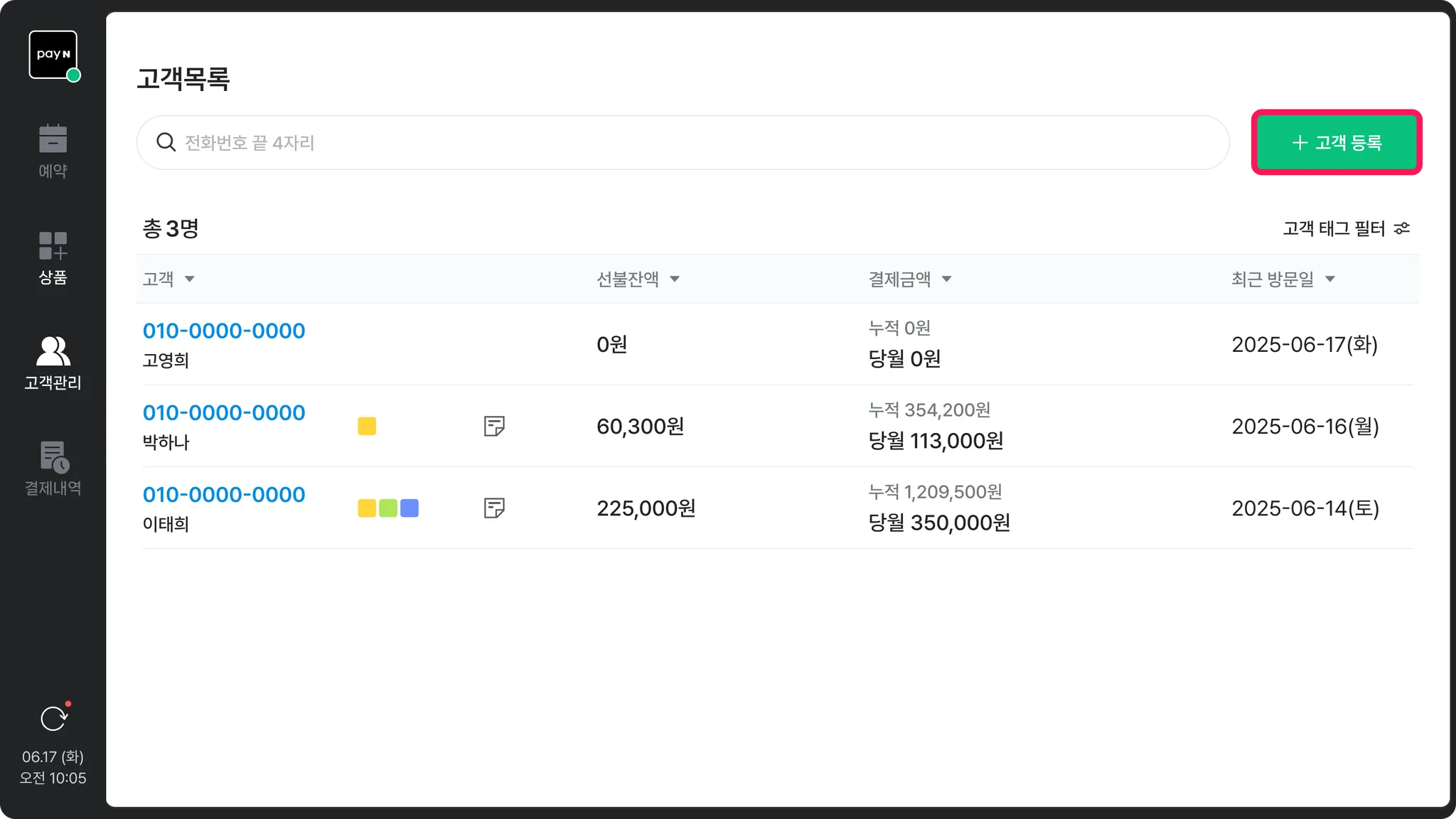Click the green 고객 등록 button
The image size is (1456, 819).
pyautogui.click(x=1336, y=142)
